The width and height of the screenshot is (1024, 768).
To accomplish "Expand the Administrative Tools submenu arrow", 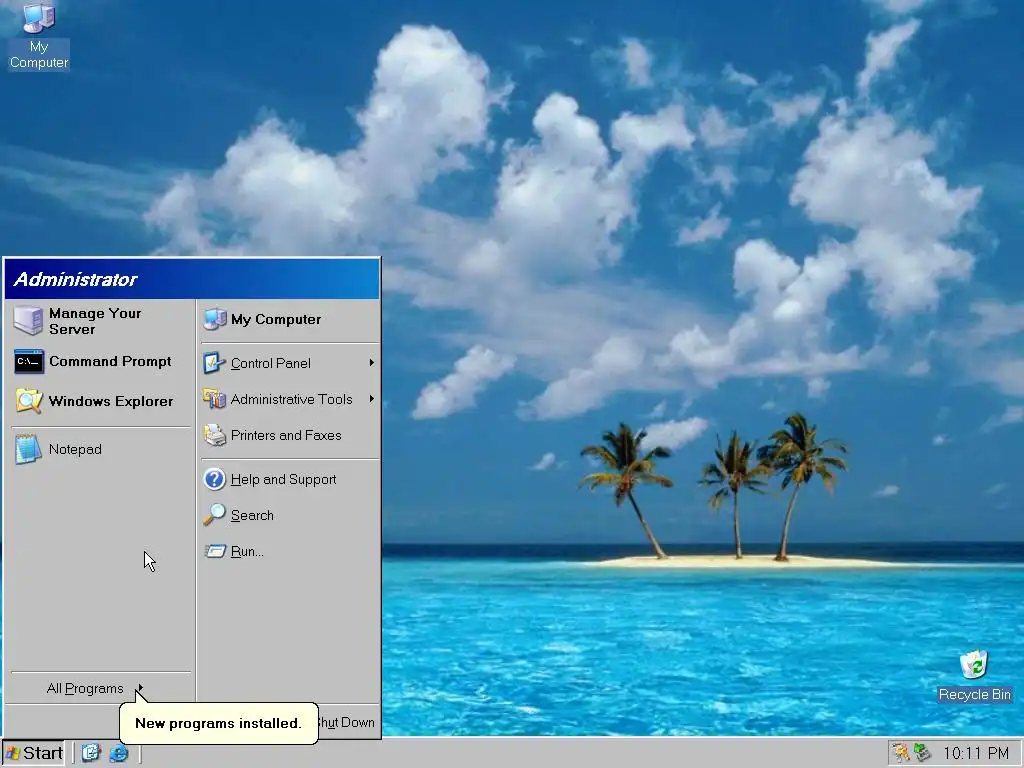I will (372, 398).
